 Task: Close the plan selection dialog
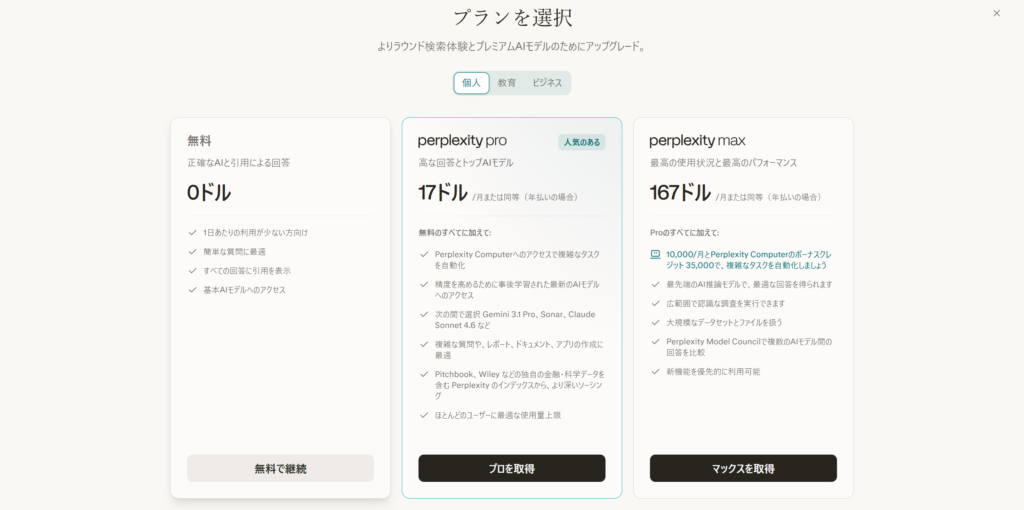(x=996, y=13)
